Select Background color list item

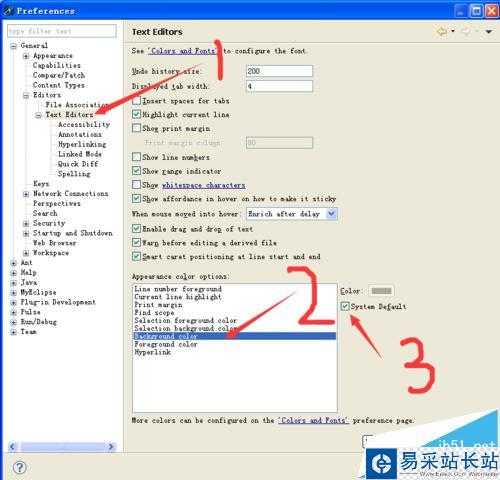pyautogui.click(x=234, y=336)
